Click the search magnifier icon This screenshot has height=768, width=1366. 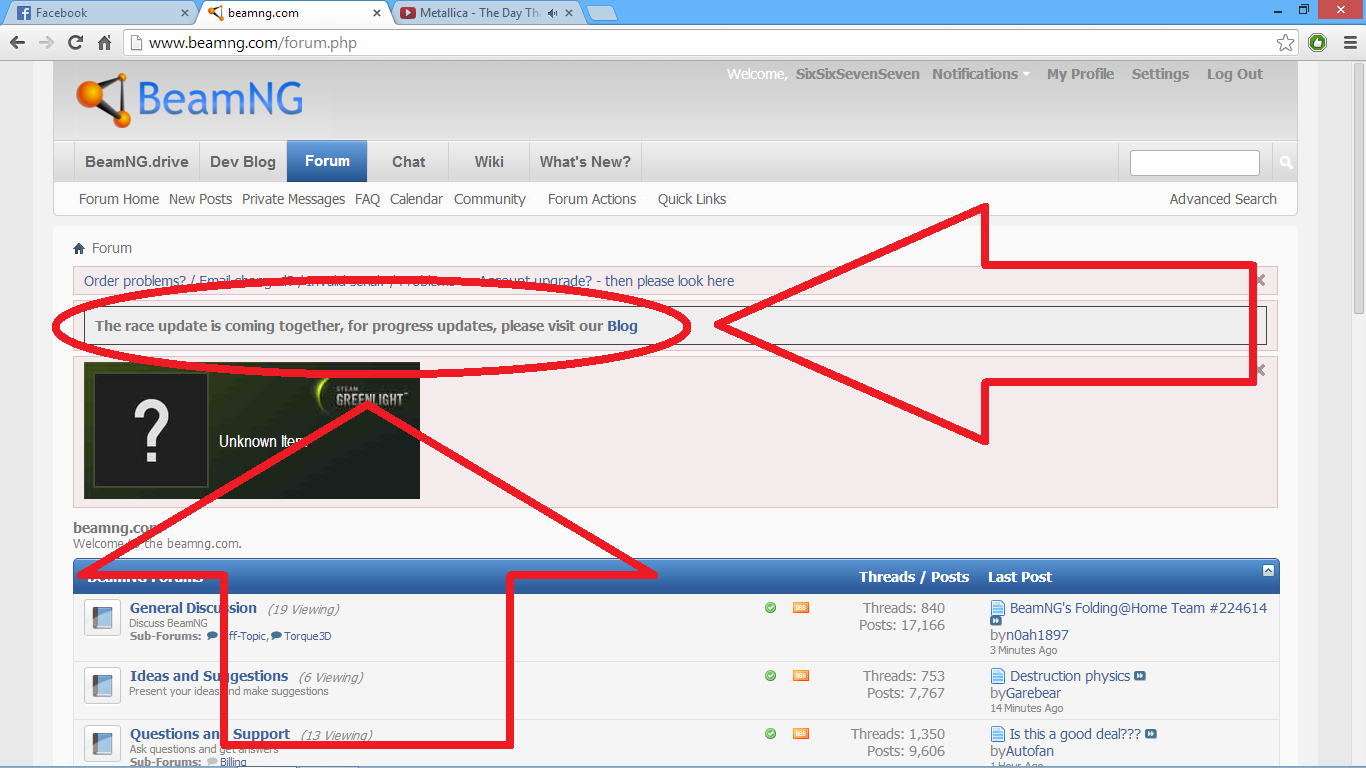[1286, 162]
